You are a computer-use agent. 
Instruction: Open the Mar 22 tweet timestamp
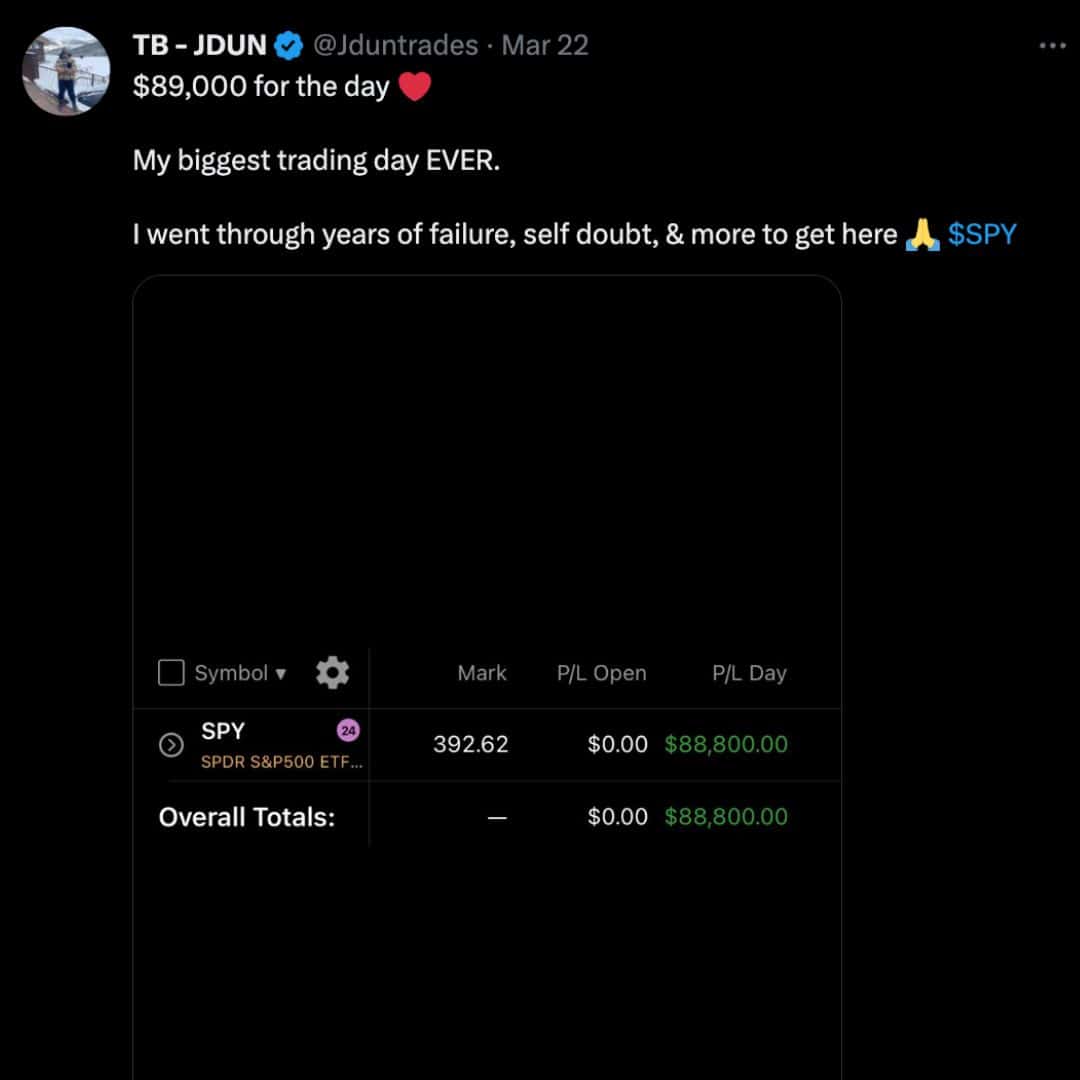(x=545, y=45)
